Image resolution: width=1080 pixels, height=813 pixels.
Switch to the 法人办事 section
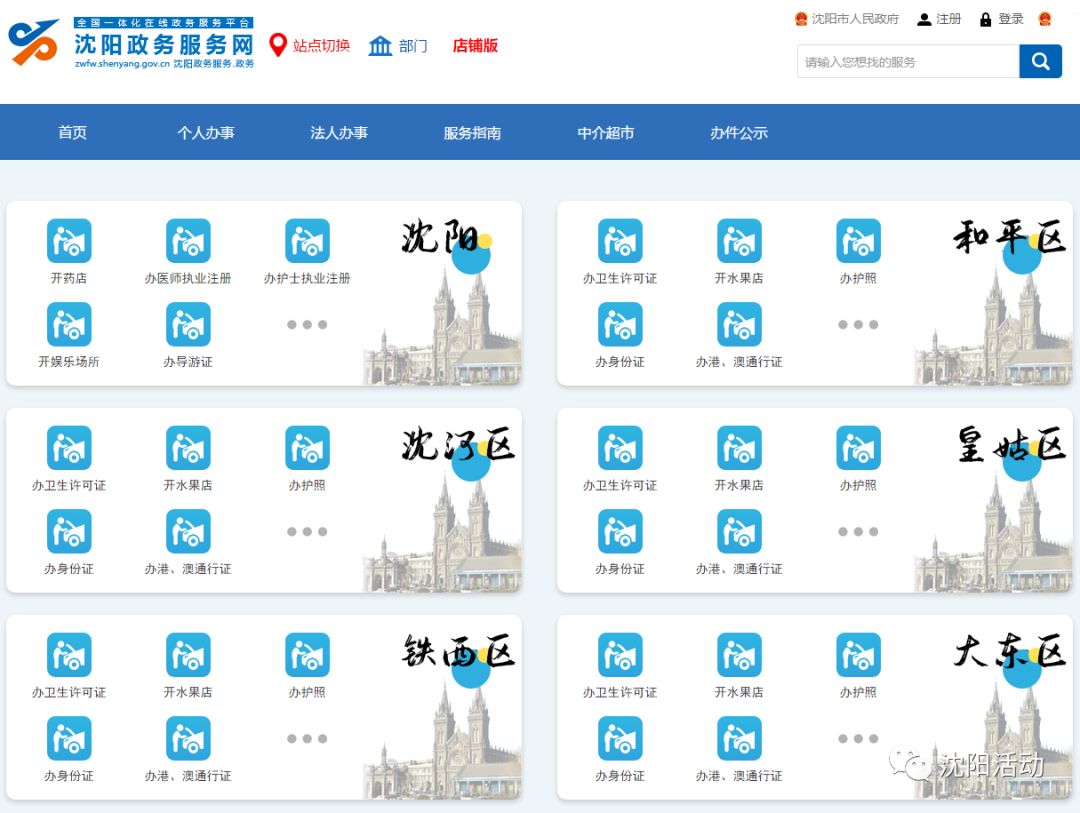[340, 131]
